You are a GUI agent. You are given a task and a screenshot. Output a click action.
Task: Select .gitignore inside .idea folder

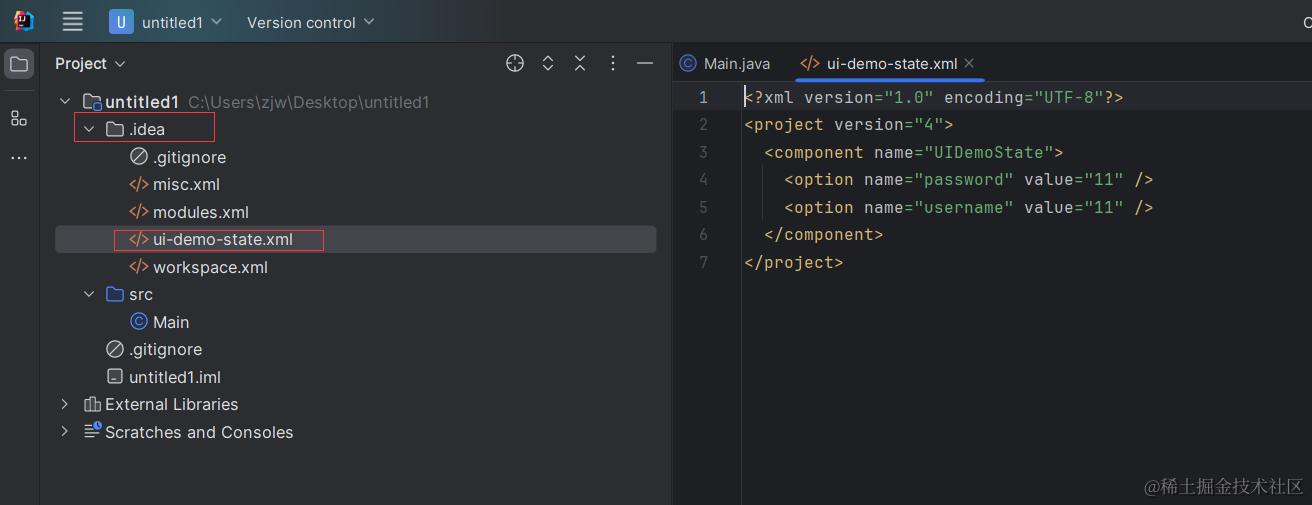(x=189, y=157)
